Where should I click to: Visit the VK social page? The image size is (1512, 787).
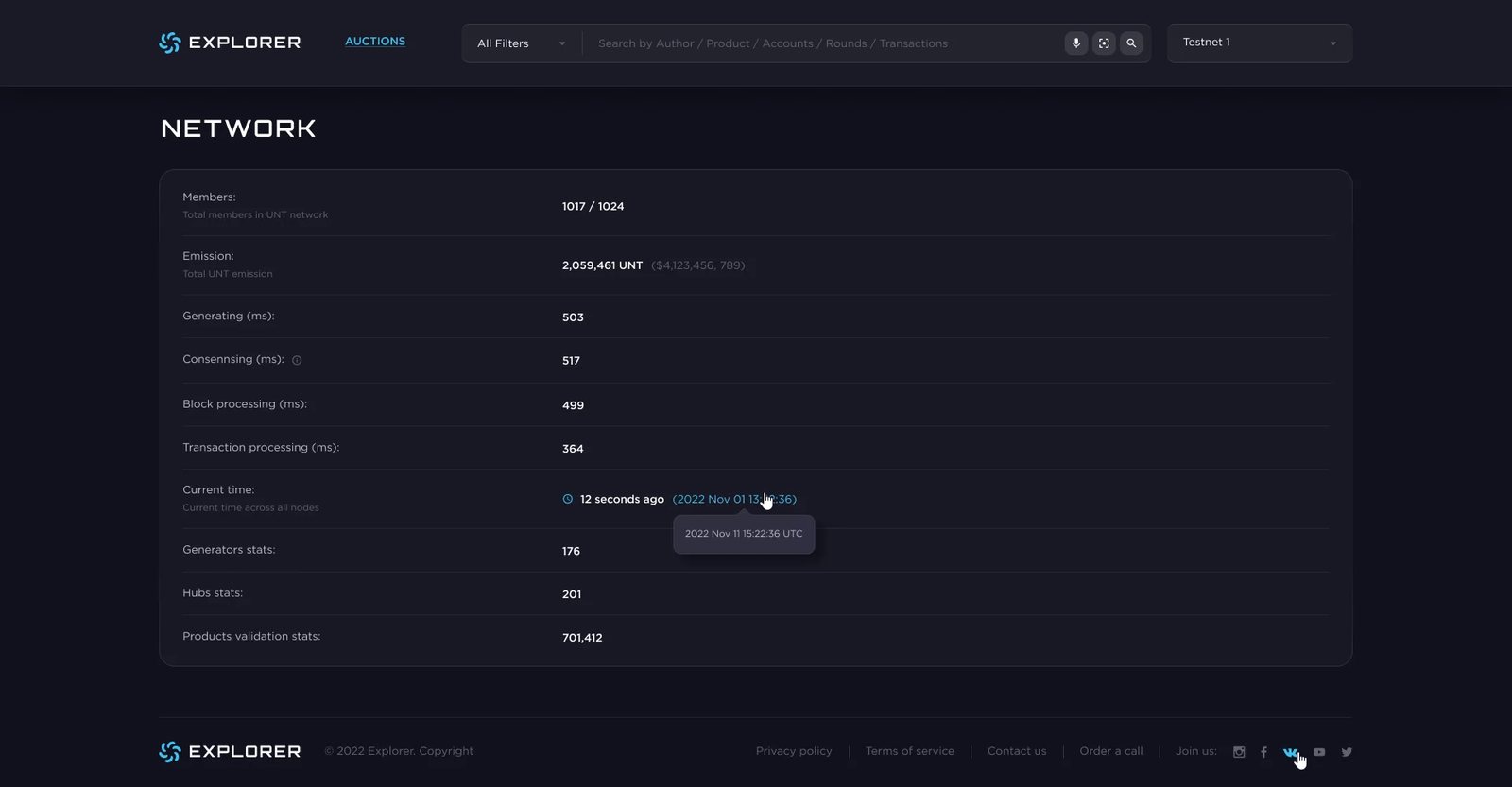tap(1291, 752)
